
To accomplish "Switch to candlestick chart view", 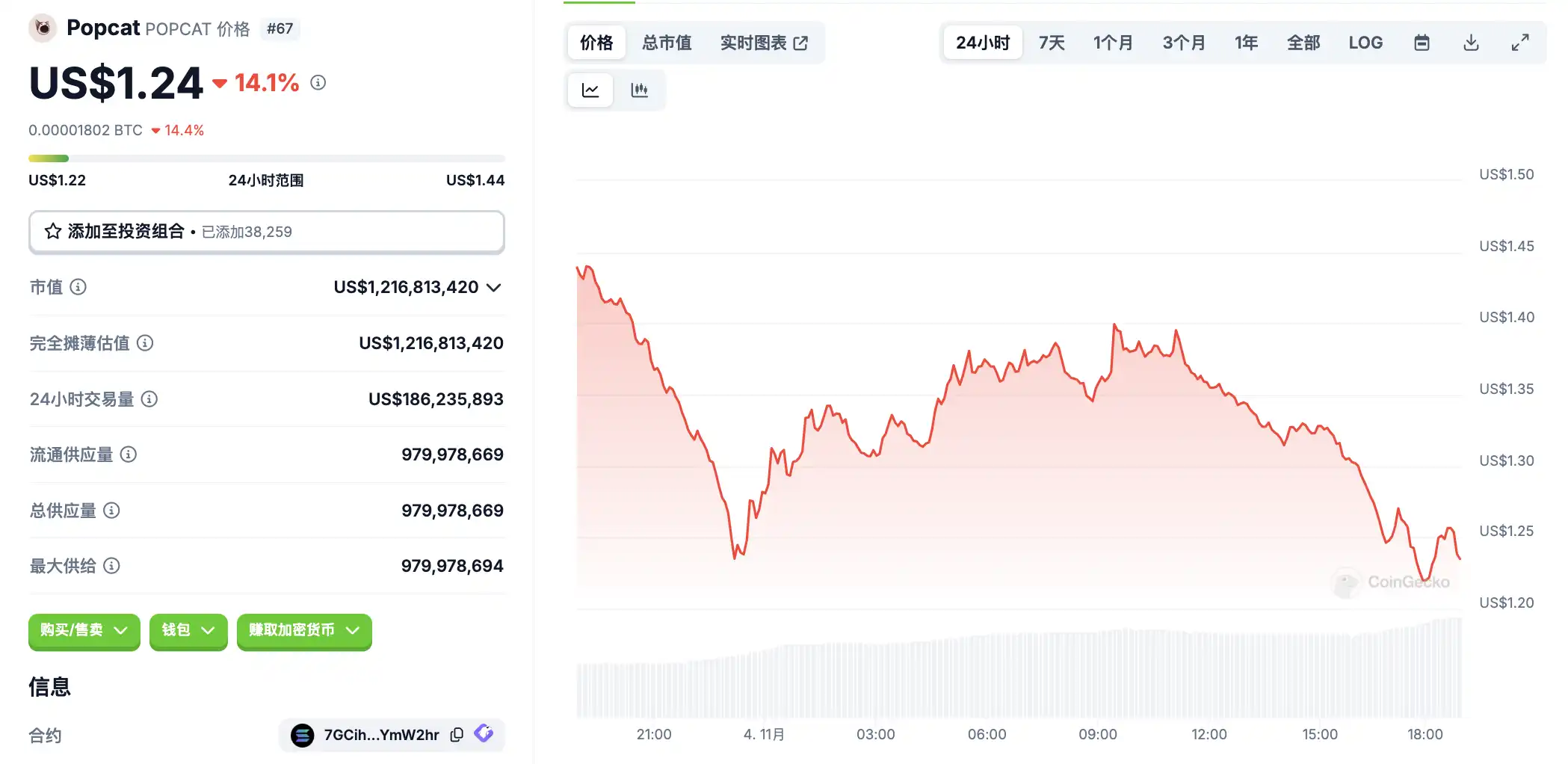I will 639,90.
